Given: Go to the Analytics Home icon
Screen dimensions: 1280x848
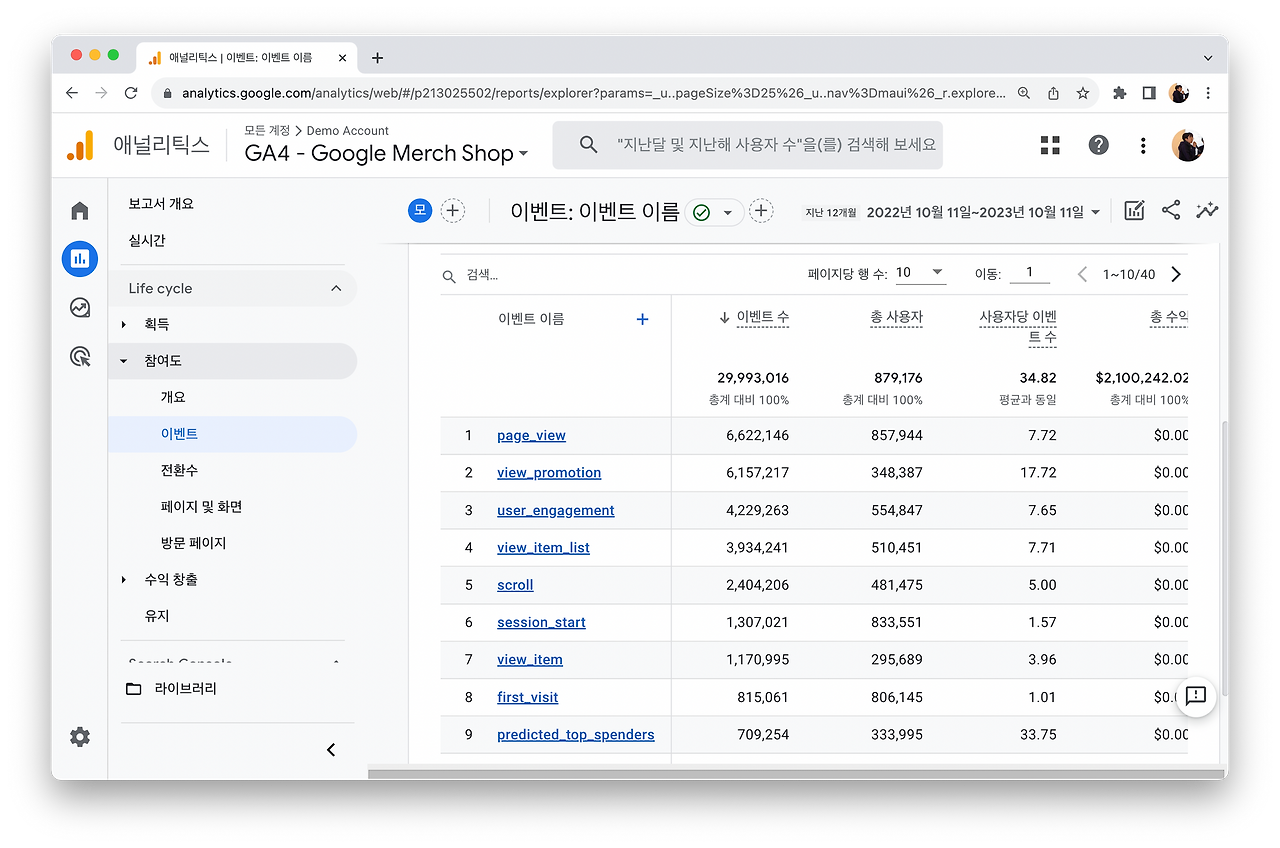Looking at the screenshot, I should (x=80, y=210).
